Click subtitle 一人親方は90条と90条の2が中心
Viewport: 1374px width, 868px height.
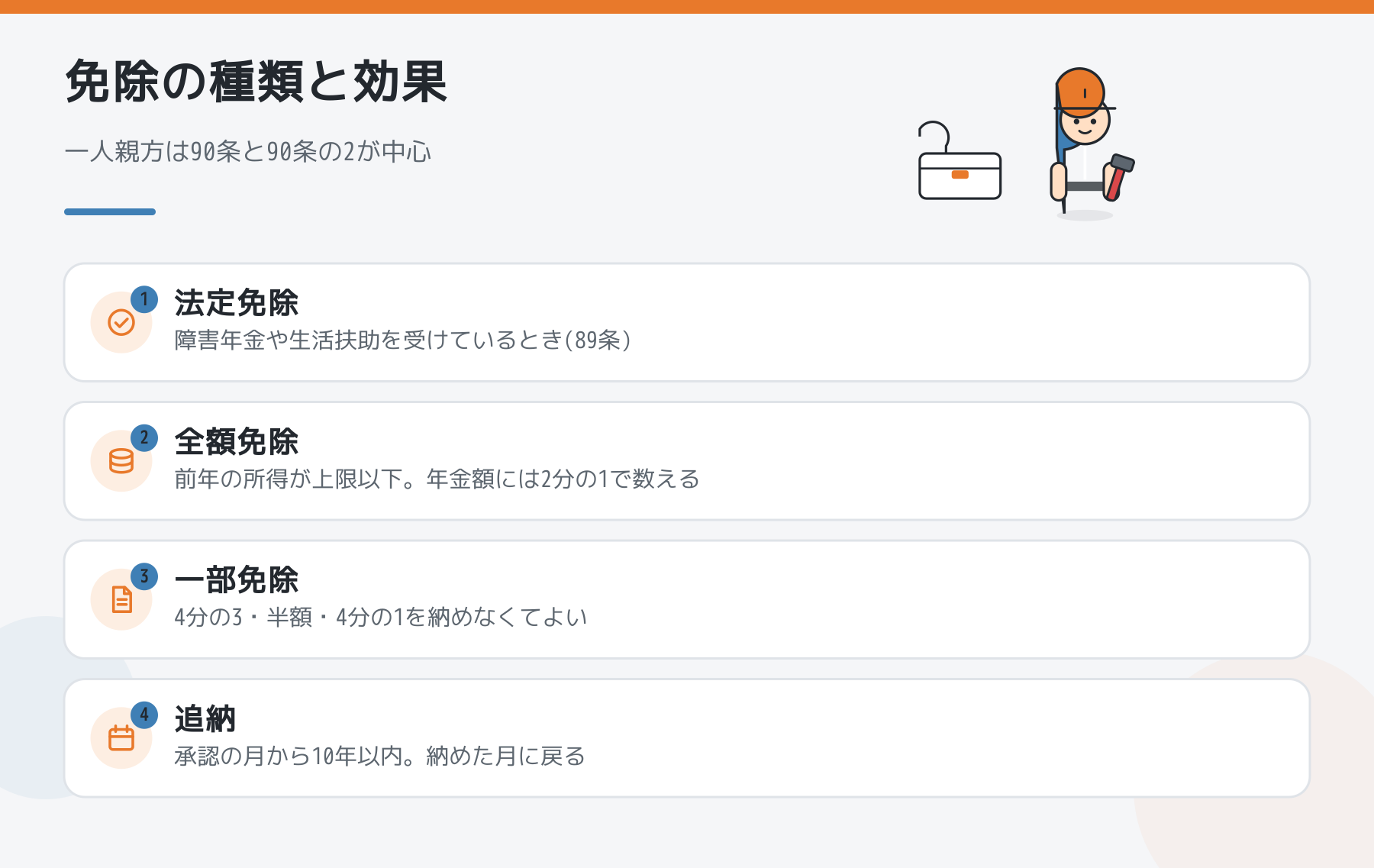(248, 152)
